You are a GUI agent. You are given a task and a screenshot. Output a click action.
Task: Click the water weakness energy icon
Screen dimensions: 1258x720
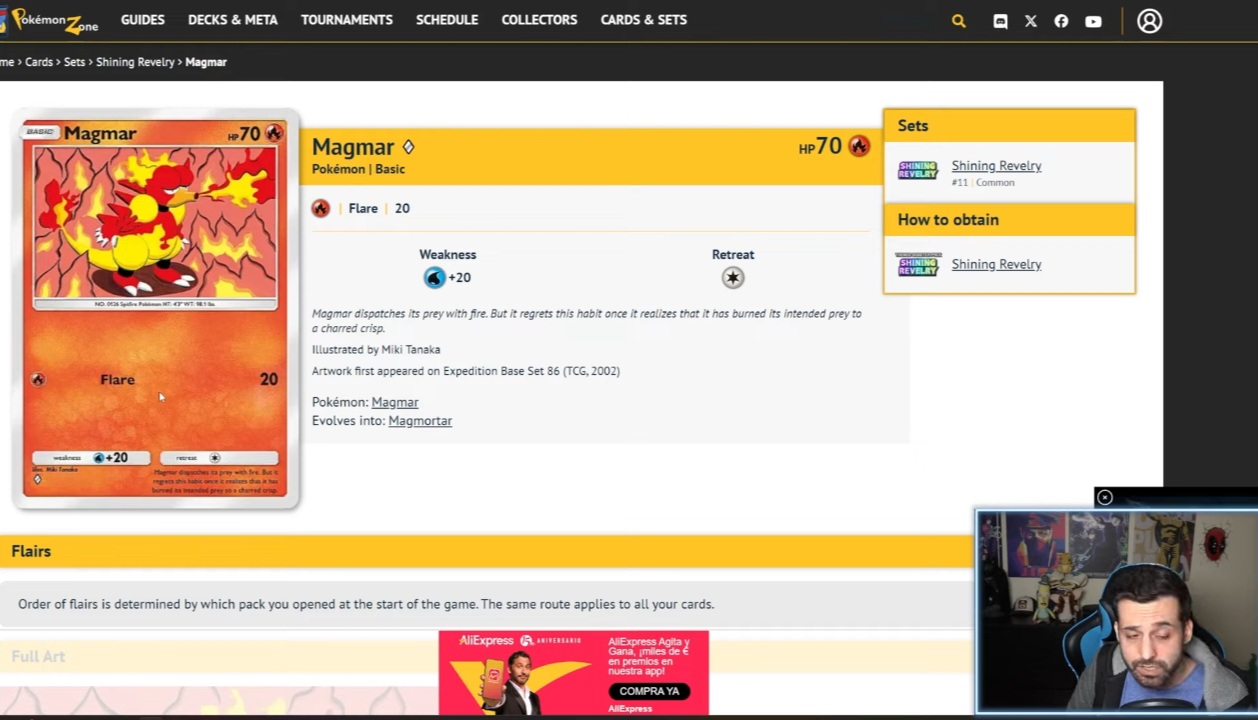(x=434, y=278)
